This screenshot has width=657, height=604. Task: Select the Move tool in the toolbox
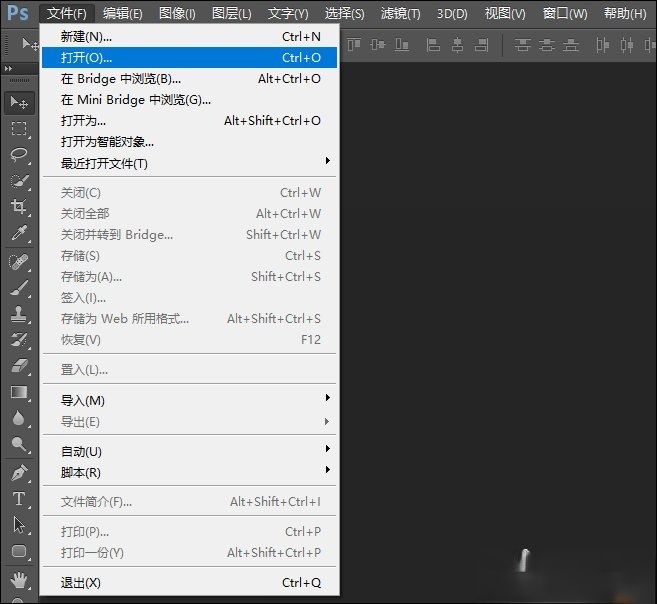coord(19,103)
